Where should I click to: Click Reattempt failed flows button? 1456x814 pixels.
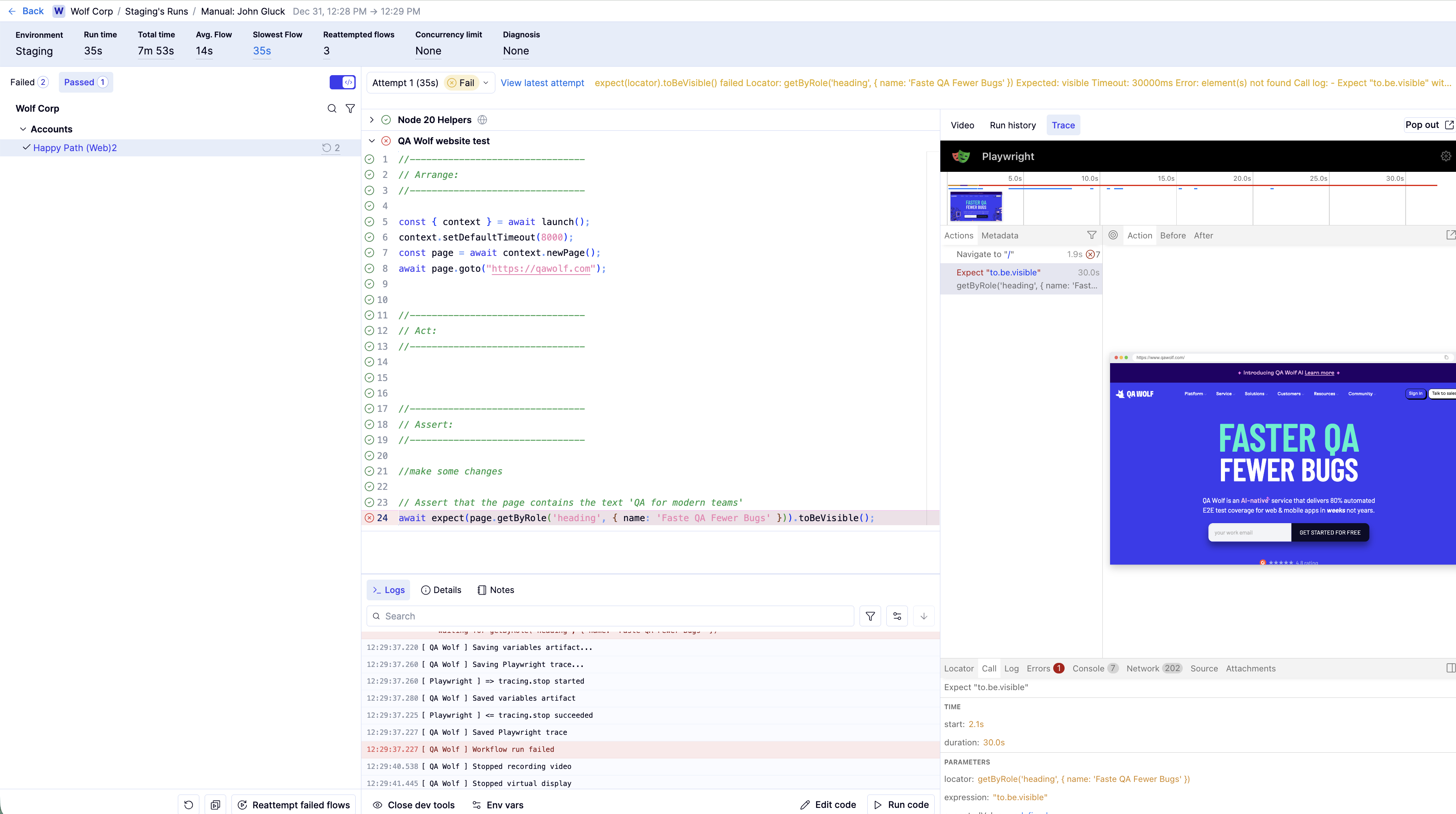click(294, 805)
